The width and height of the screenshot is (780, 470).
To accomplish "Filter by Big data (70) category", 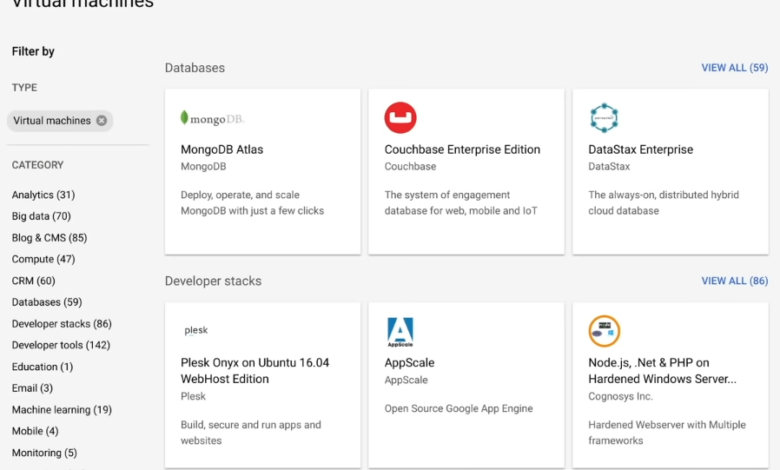I will click(x=41, y=216).
